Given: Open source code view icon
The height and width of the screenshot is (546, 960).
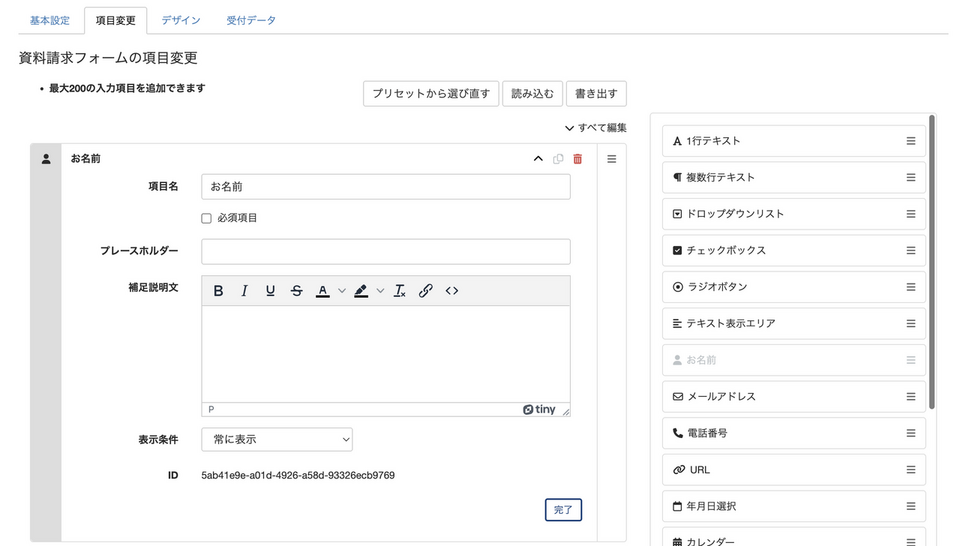Looking at the screenshot, I should 452,291.
